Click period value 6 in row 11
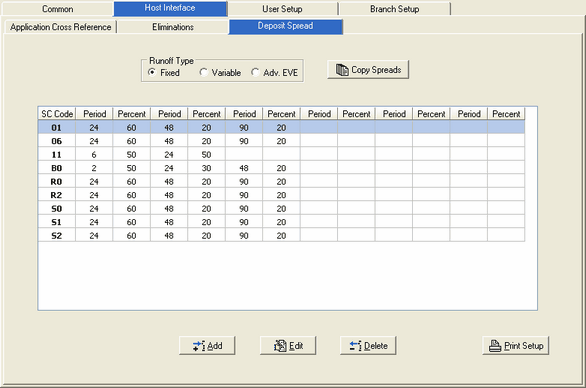 tap(94, 154)
